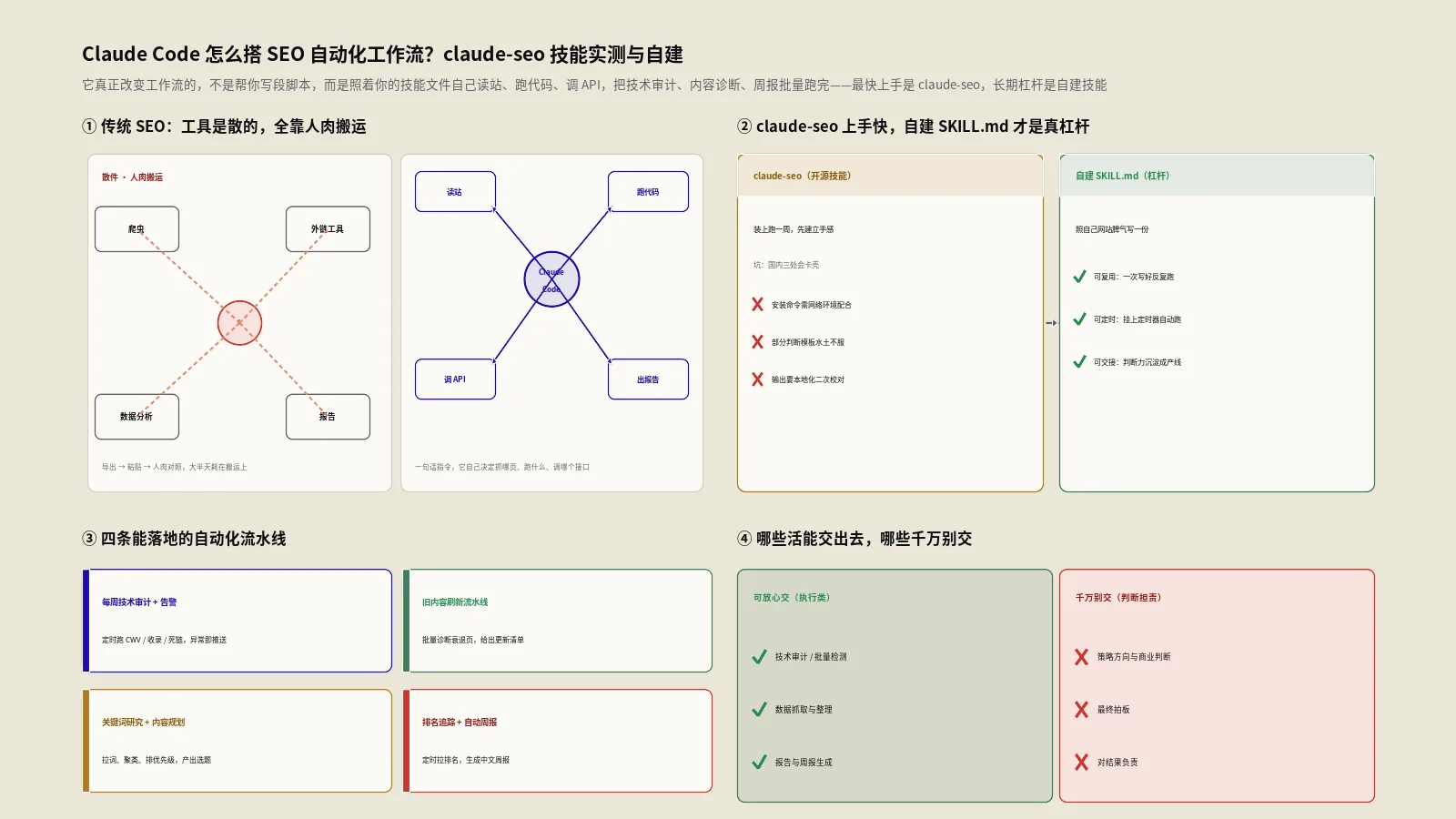Click the small arrow between claude-seo and SKILL.md cards

point(1051,323)
